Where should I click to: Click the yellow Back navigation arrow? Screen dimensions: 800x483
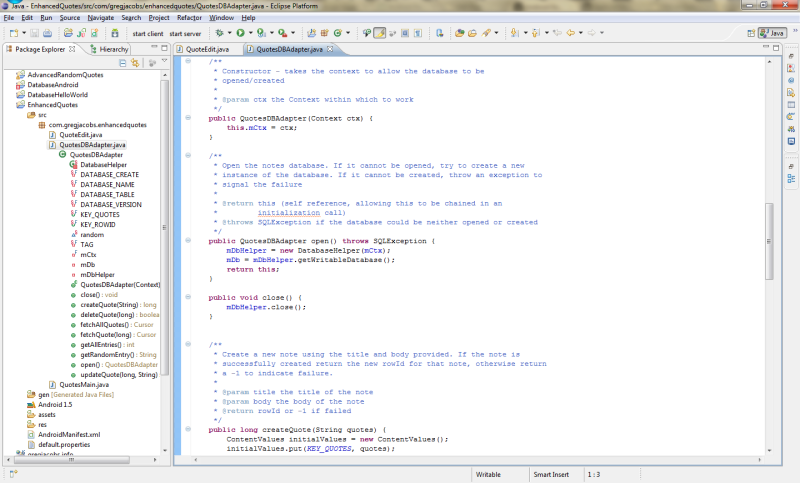pyautogui.click(x=572, y=33)
